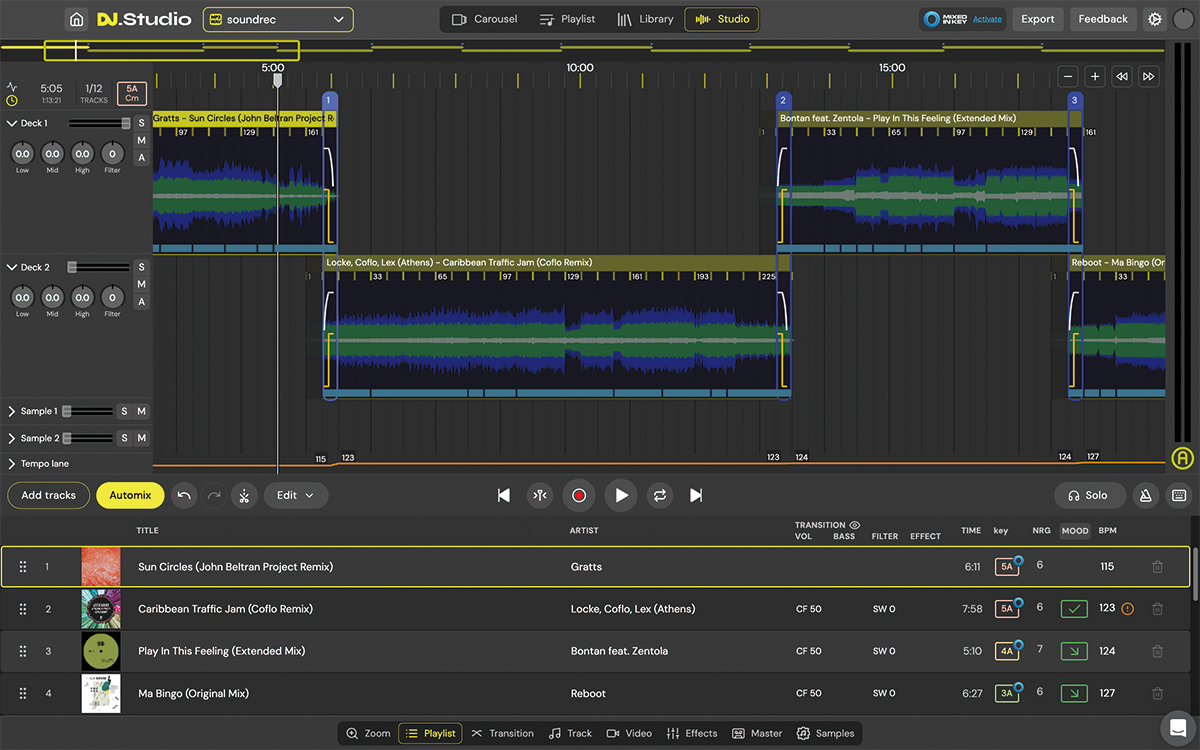Viewport: 1200px width, 750px height.
Task: Click the Ma Bingo track thumbnail
Action: click(x=101, y=693)
